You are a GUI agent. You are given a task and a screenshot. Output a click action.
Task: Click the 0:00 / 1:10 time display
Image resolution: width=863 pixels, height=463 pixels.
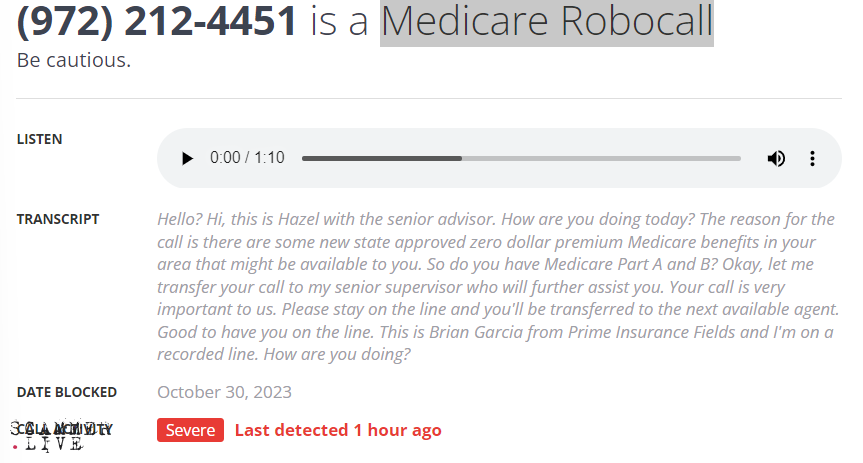pyautogui.click(x=247, y=158)
